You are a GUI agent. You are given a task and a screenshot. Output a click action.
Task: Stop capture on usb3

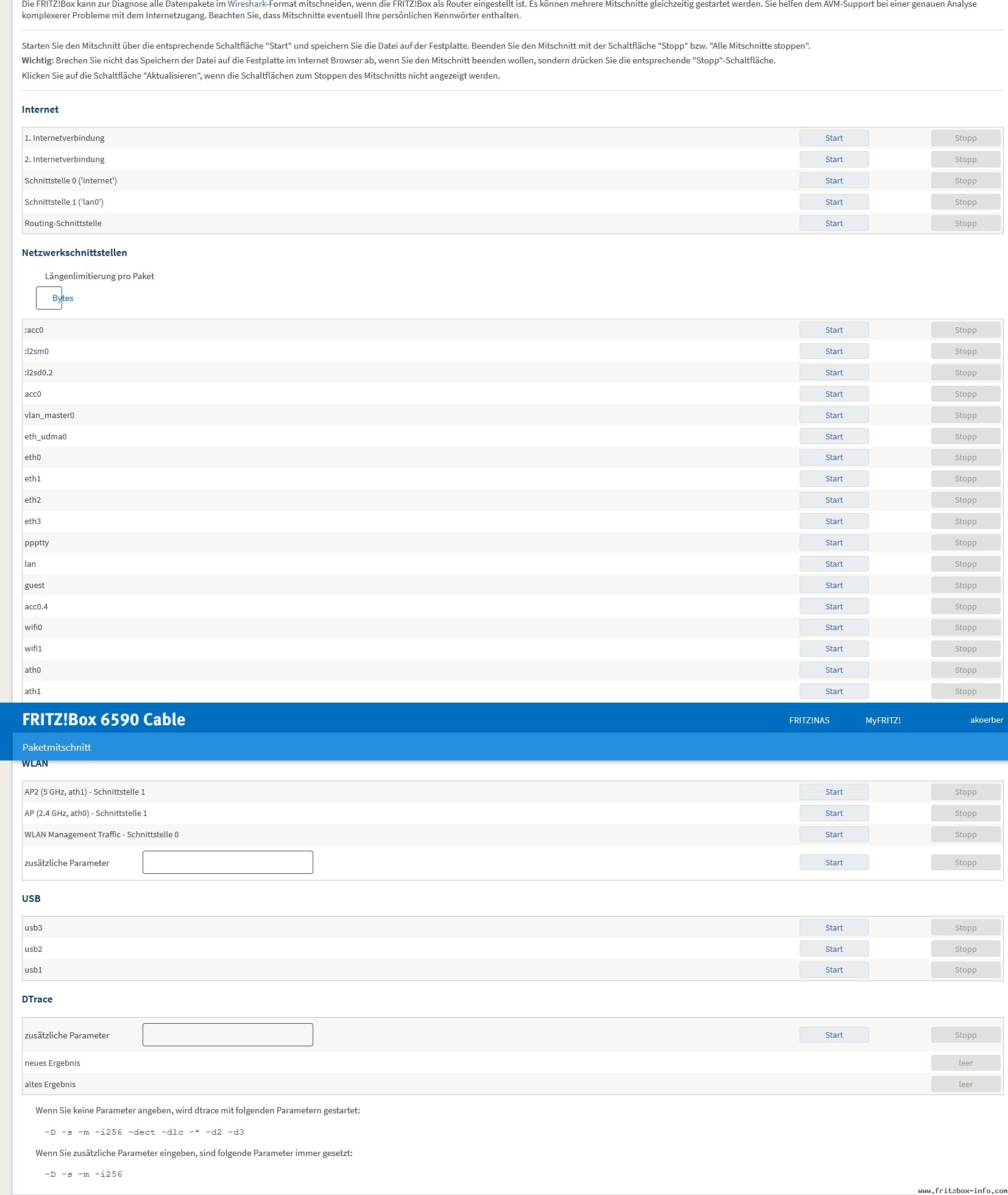965,928
